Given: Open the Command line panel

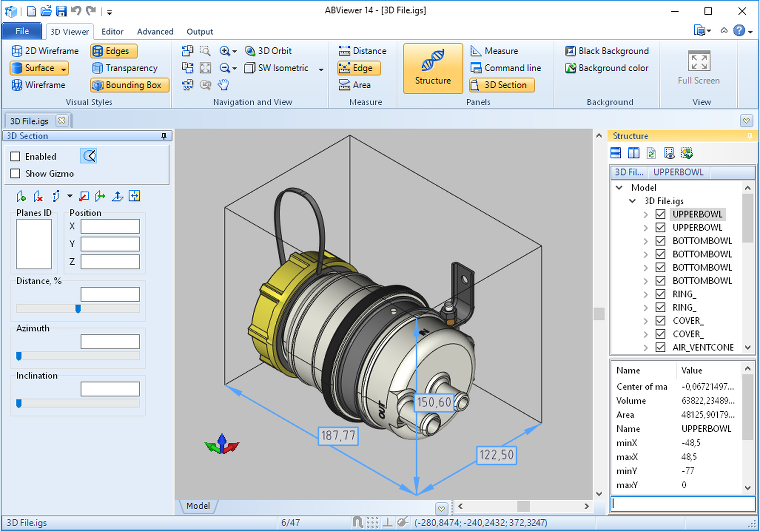Looking at the screenshot, I should pos(506,68).
